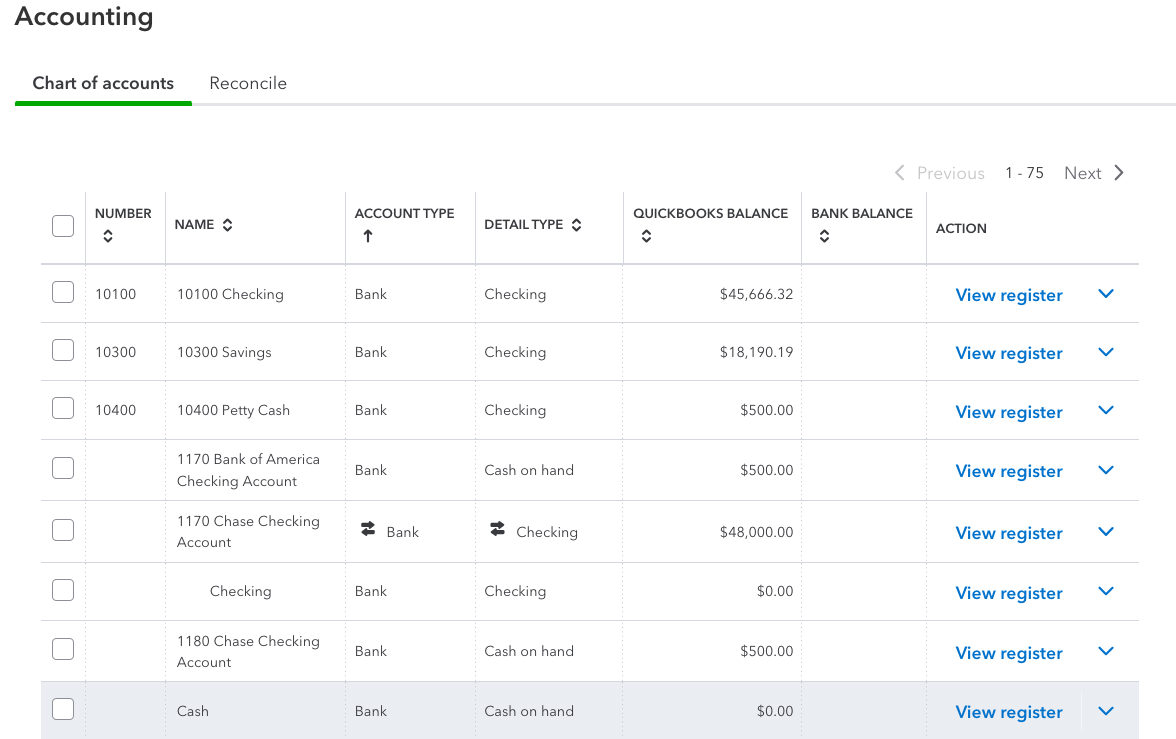
Task: Sort by Detail Type column icon
Action: [x=577, y=225]
